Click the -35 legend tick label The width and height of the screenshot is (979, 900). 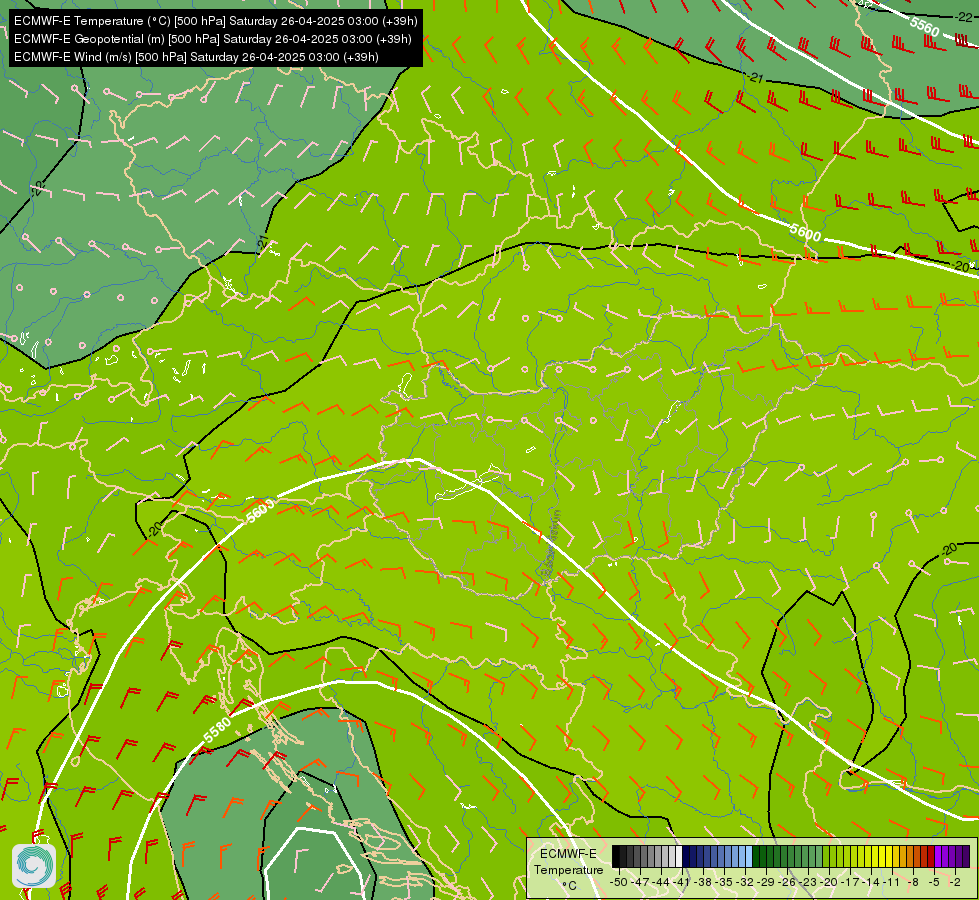[x=724, y=882]
